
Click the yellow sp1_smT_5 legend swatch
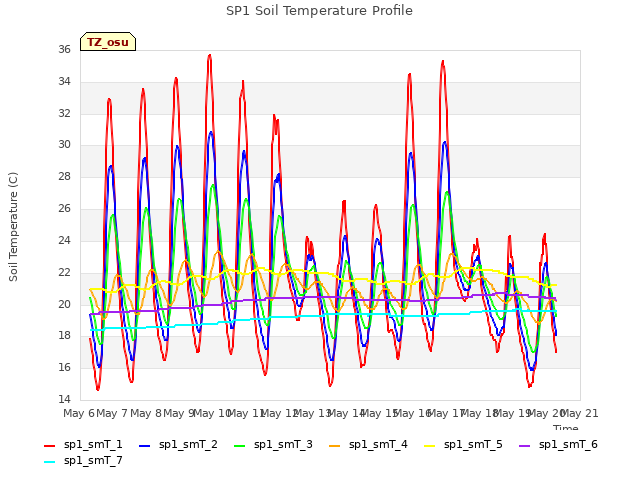click(430, 446)
